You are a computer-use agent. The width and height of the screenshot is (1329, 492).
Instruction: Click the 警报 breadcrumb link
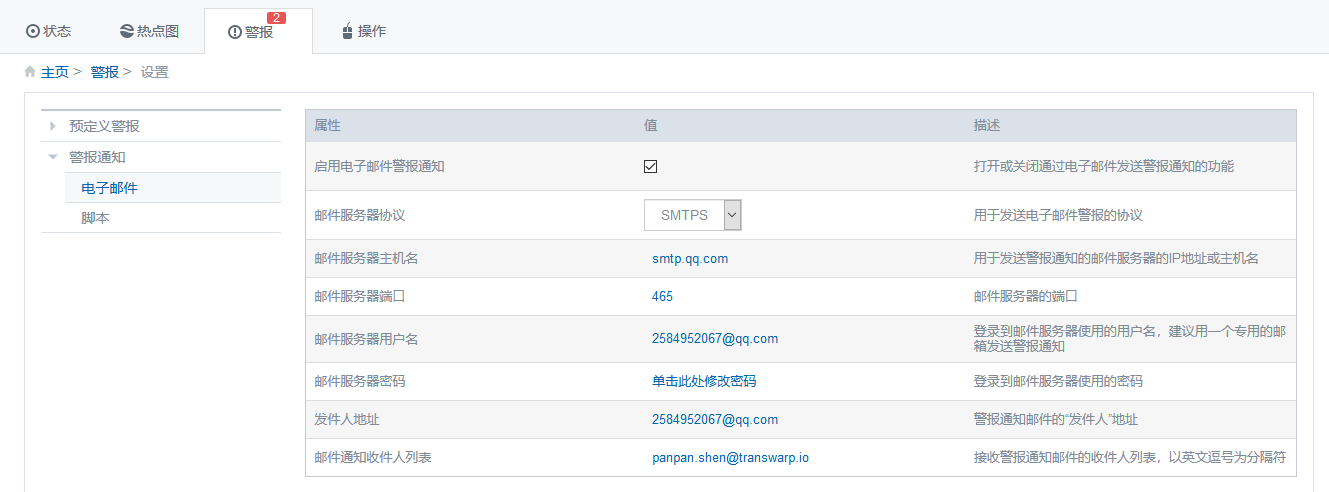[104, 72]
